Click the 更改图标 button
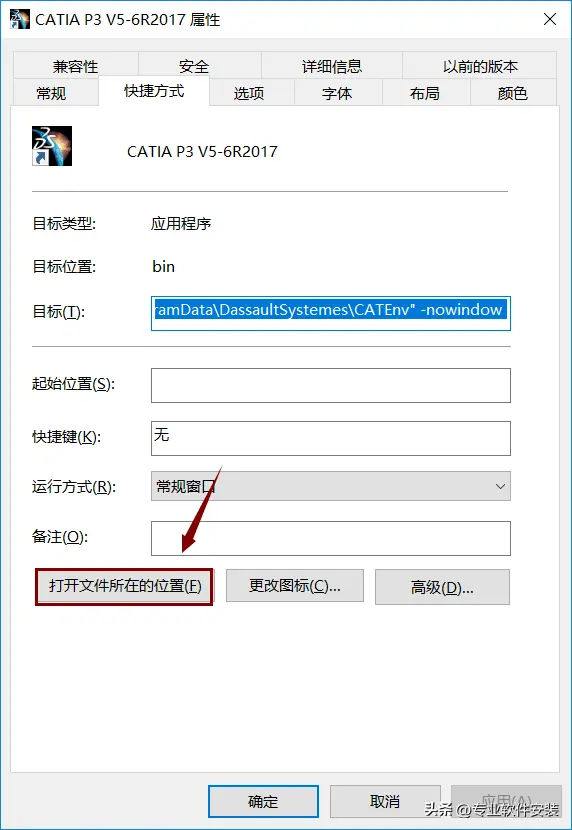572x830 pixels. click(295, 586)
